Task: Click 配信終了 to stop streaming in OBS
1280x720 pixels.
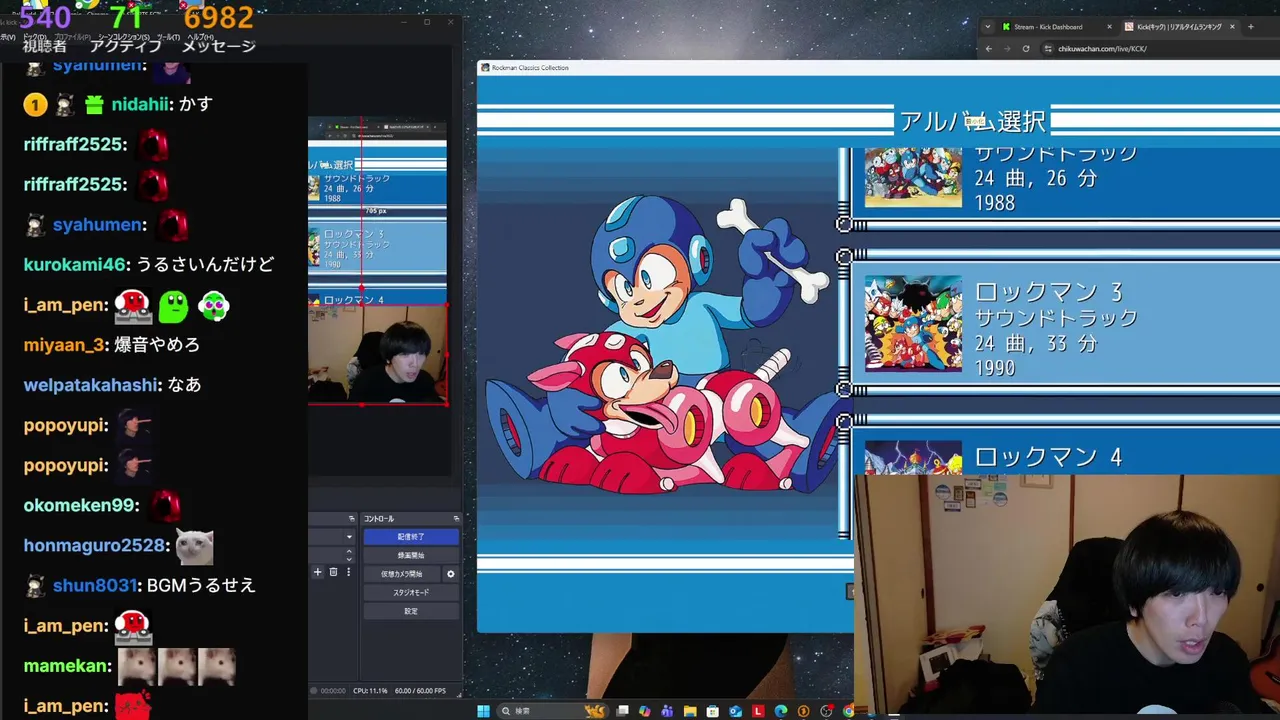Action: (x=411, y=537)
